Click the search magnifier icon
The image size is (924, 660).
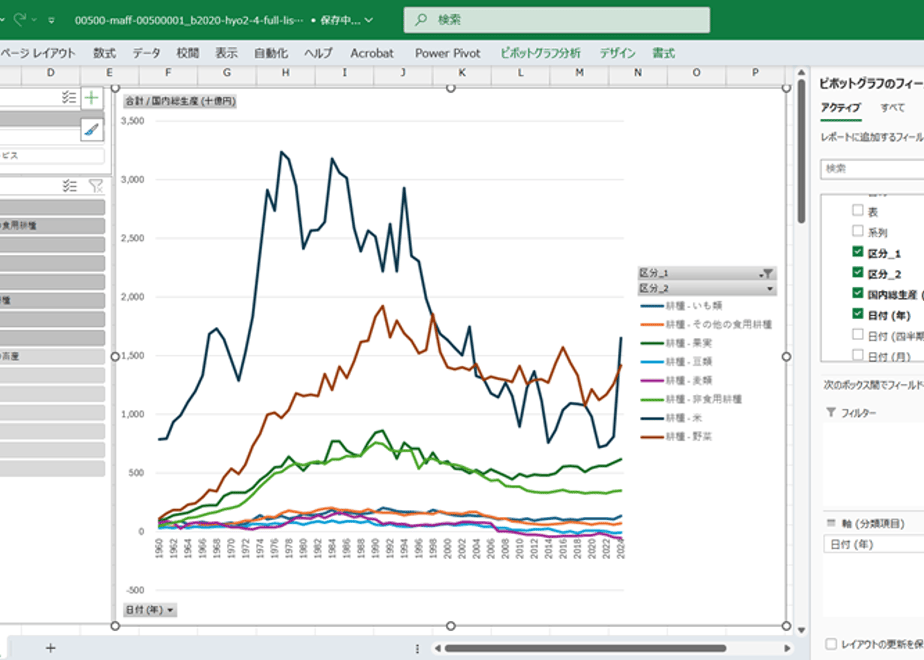pyautogui.click(x=421, y=20)
